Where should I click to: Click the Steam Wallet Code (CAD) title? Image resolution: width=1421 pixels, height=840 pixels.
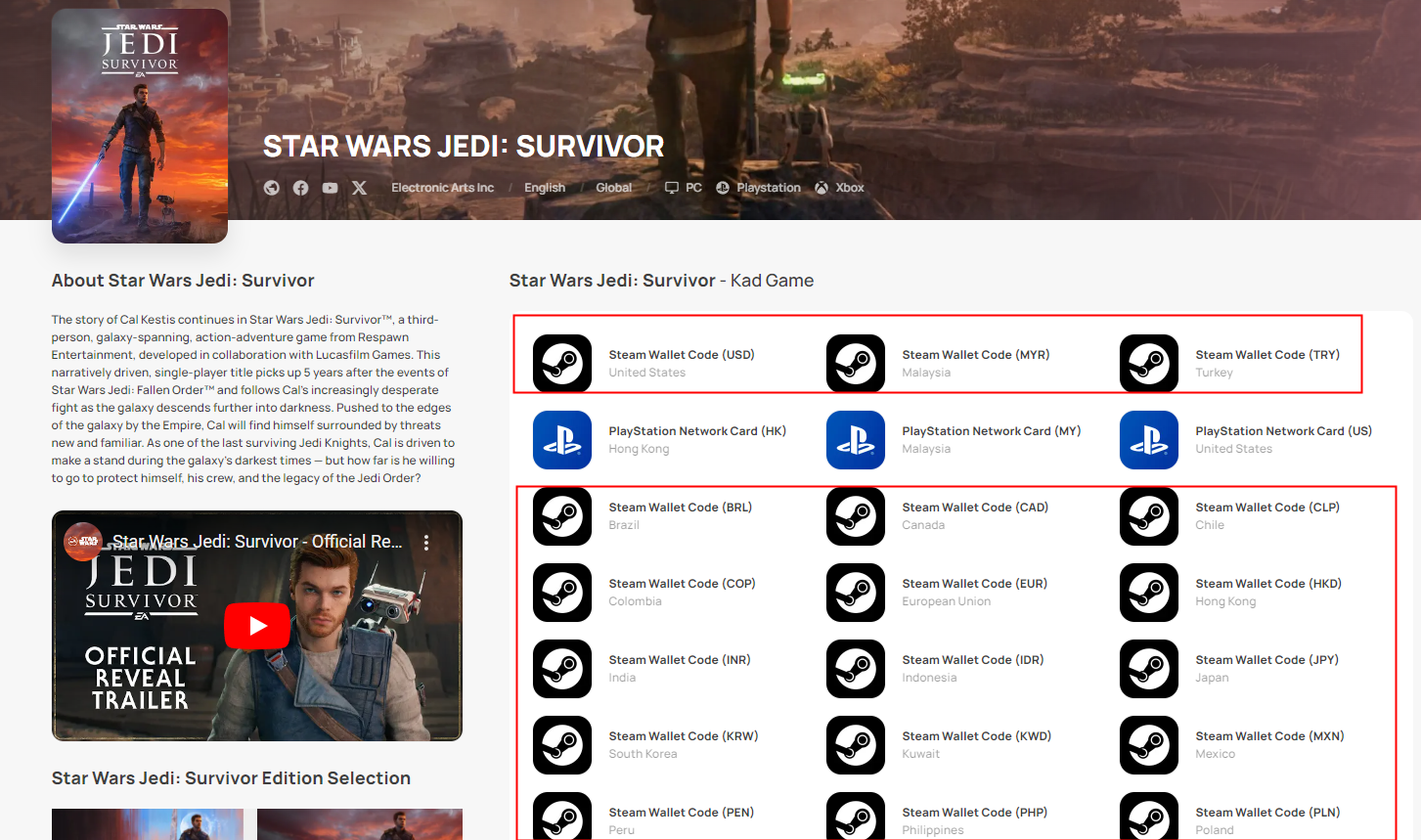(x=975, y=508)
